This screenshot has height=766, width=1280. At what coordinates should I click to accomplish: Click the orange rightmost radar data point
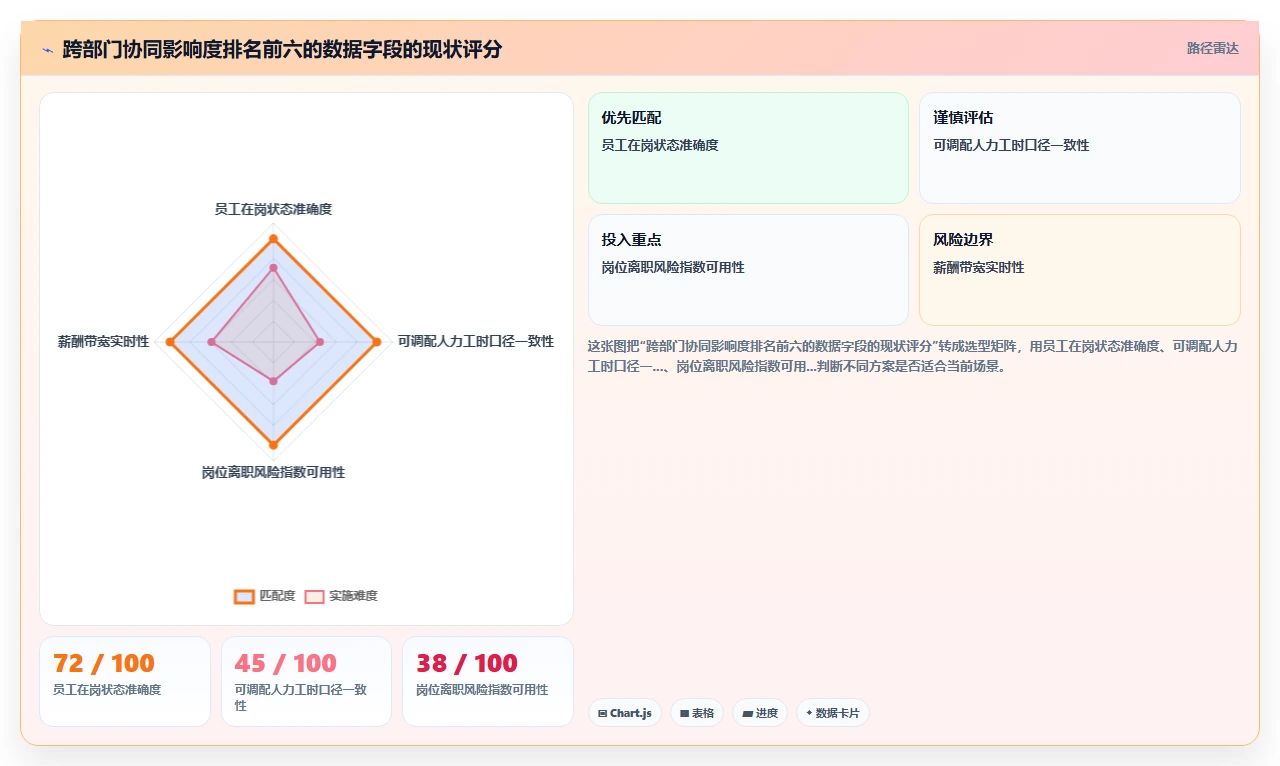[x=377, y=342]
